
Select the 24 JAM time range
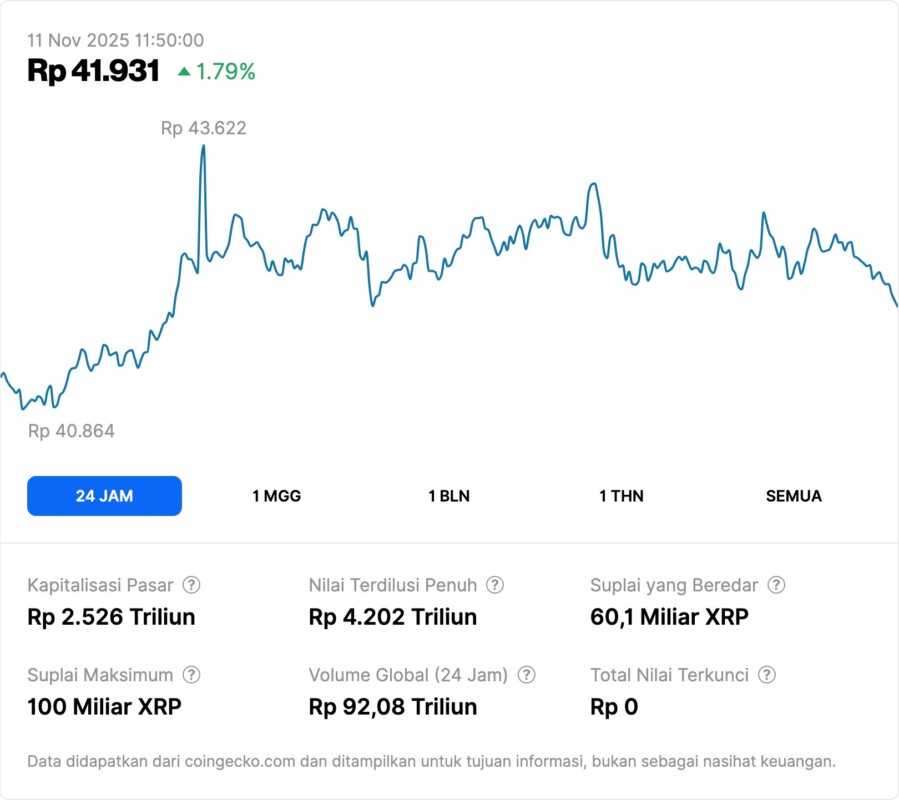tap(104, 496)
